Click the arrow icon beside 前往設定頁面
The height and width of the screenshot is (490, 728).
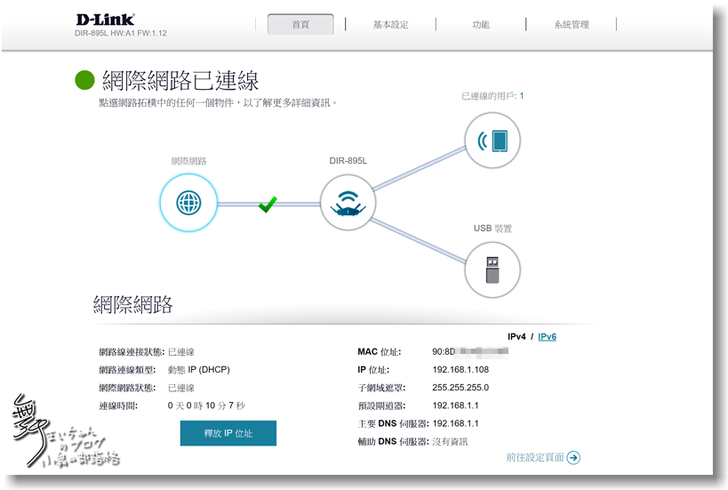pos(573,458)
